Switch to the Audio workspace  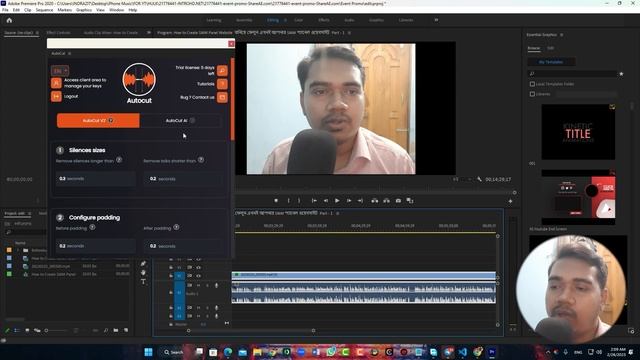click(x=349, y=20)
